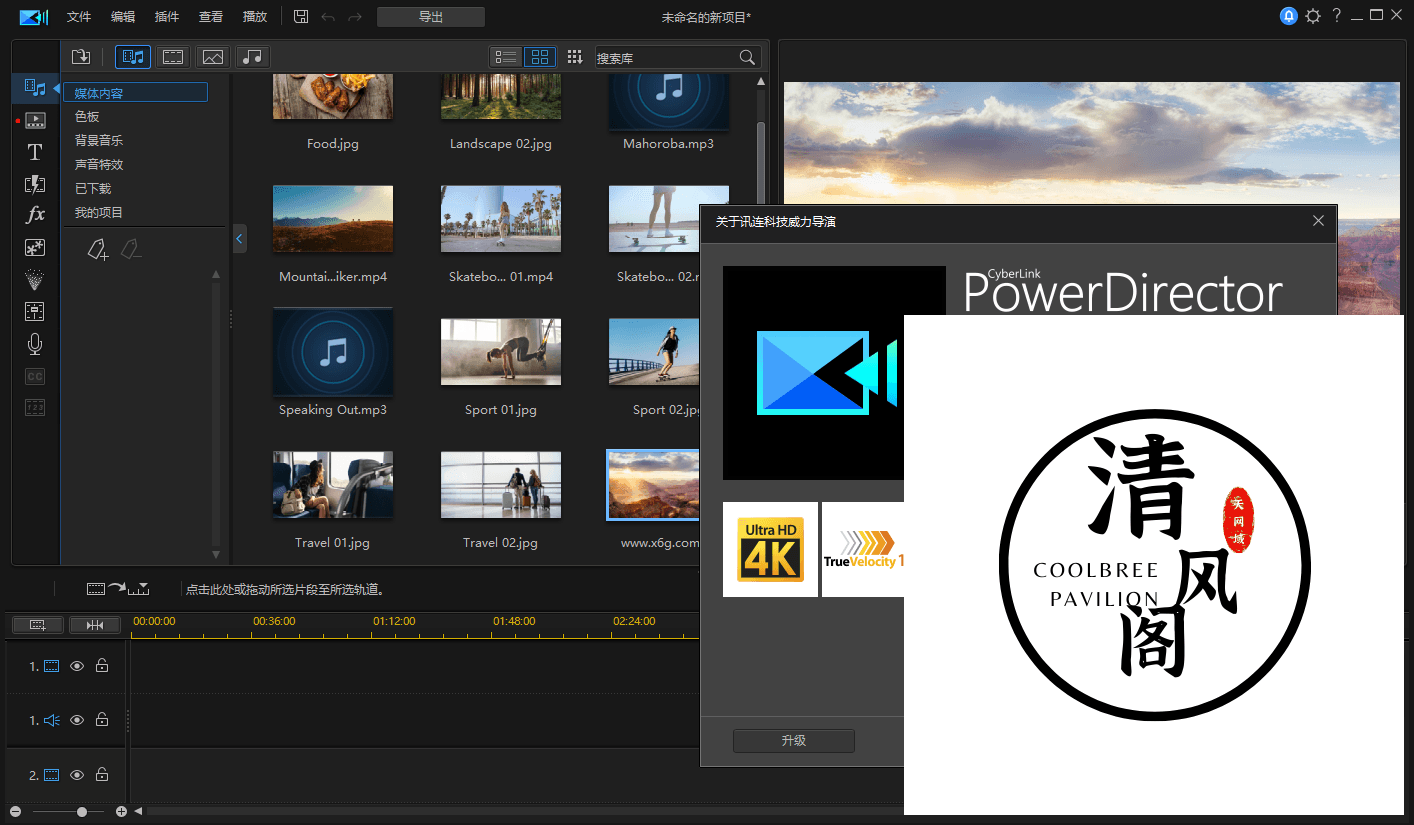Open the 播放 menu
Image resolution: width=1414 pixels, height=825 pixels.
[255, 17]
